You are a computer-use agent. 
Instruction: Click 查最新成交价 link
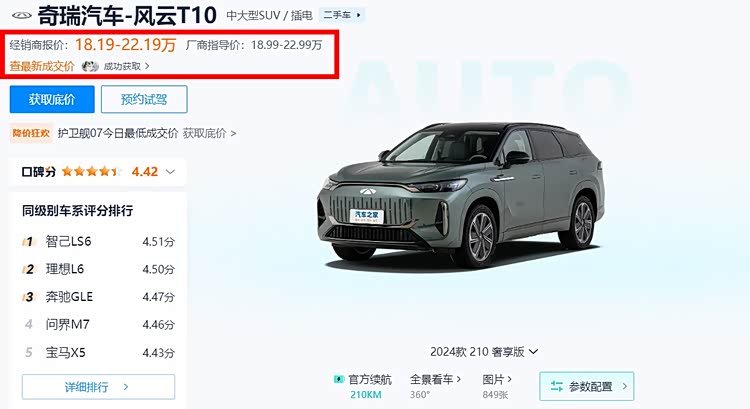(42, 66)
